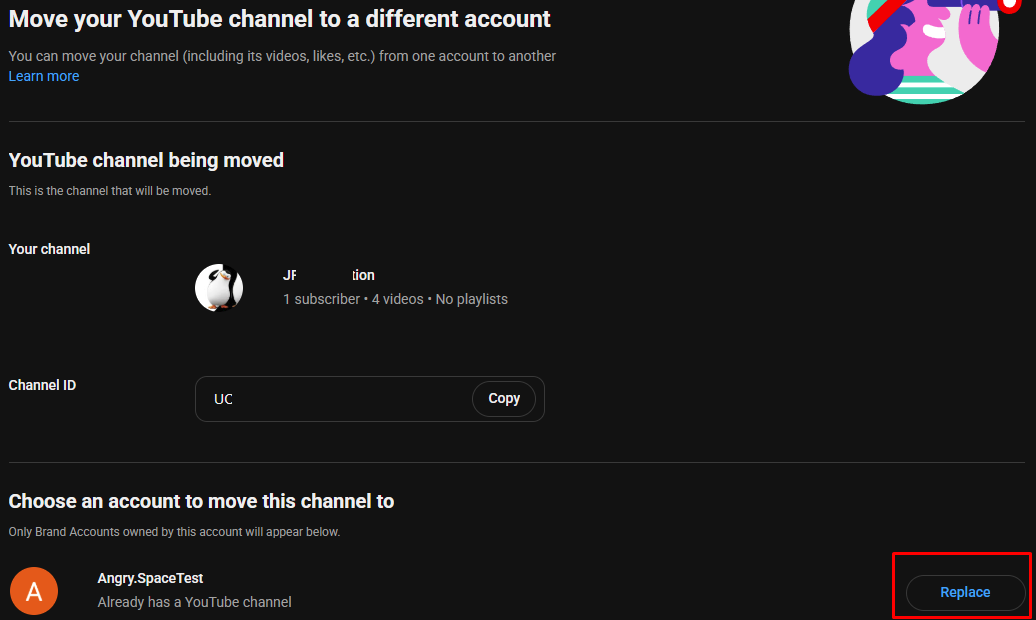Click 'Choose an account to move this channel to'
This screenshot has width=1036, height=620.
point(201,501)
